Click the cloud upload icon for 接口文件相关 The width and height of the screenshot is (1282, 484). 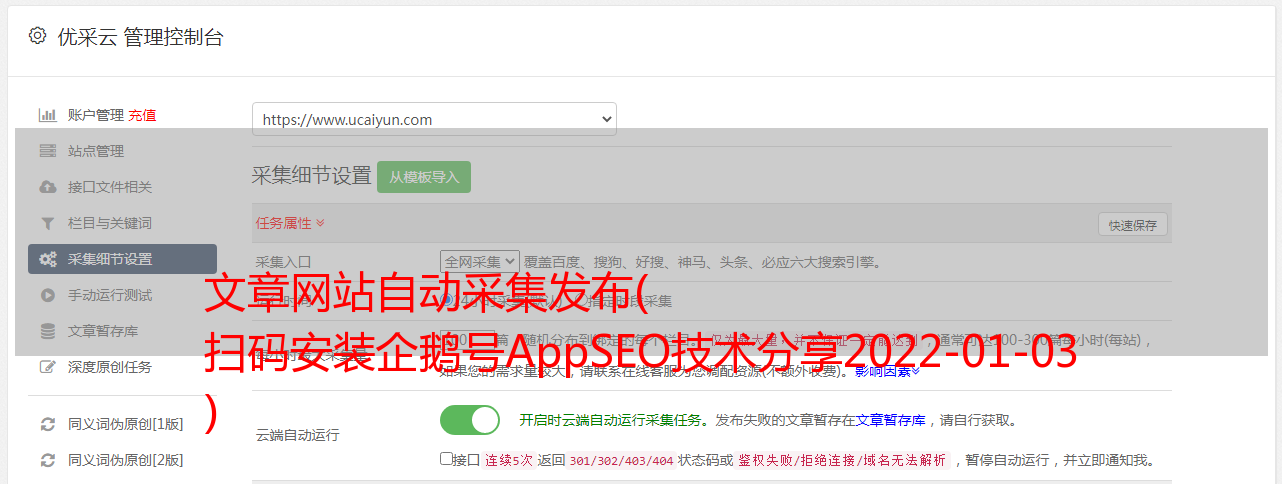47,187
